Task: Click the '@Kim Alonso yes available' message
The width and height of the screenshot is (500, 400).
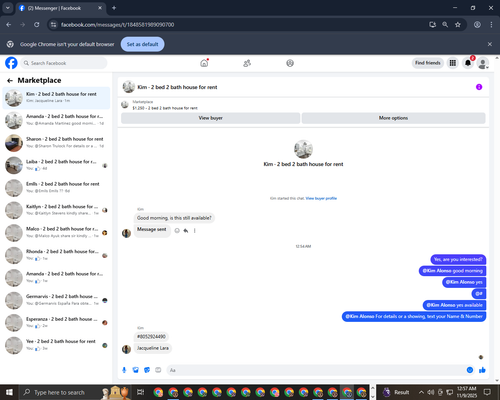Action: pos(454,305)
